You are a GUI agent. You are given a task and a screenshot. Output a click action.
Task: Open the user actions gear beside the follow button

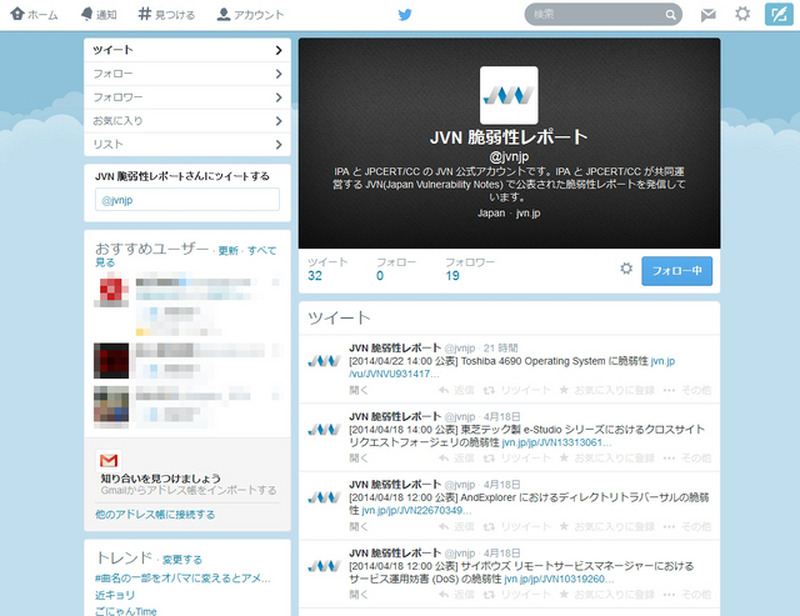[626, 269]
